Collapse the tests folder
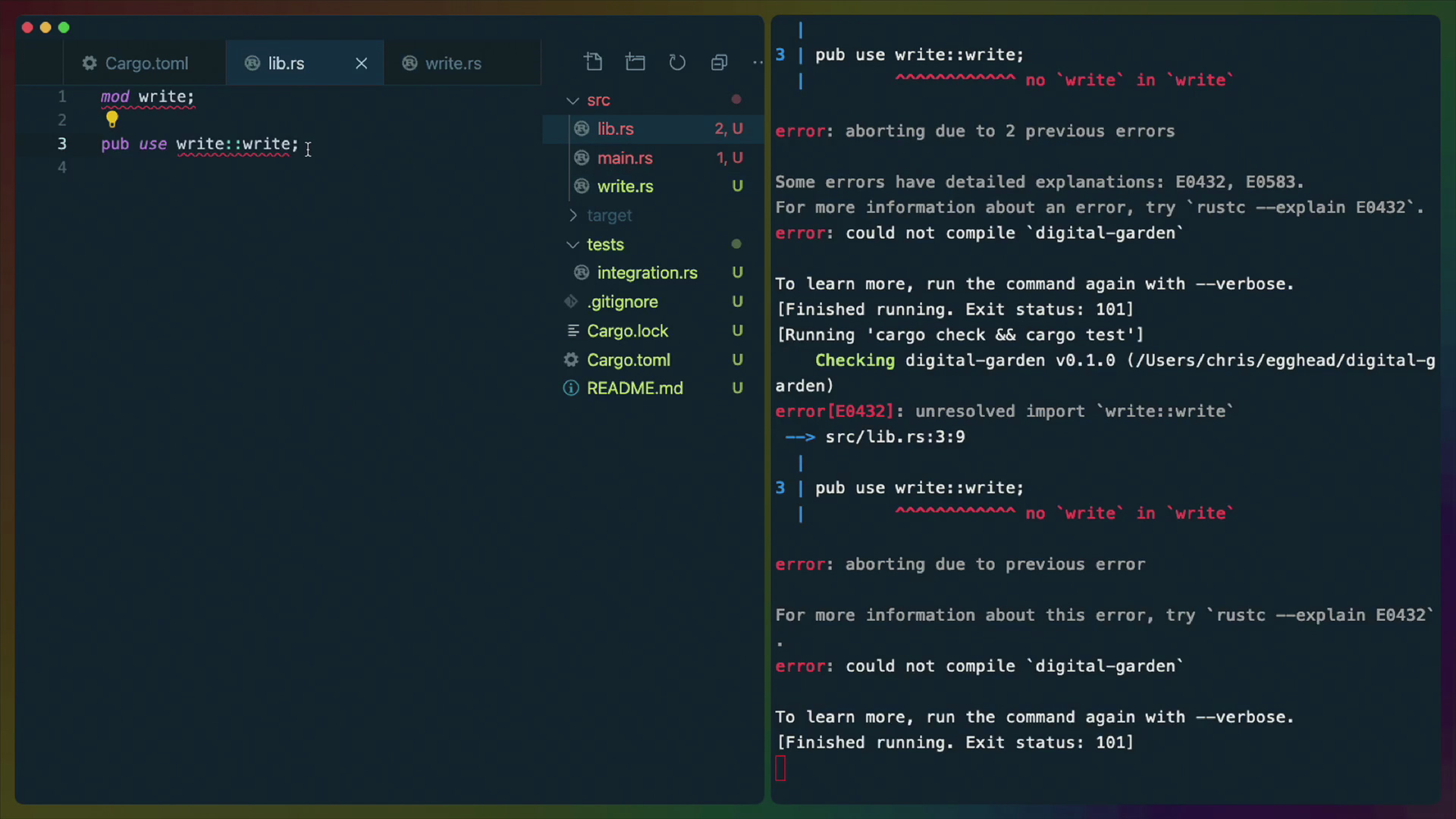 click(x=571, y=244)
